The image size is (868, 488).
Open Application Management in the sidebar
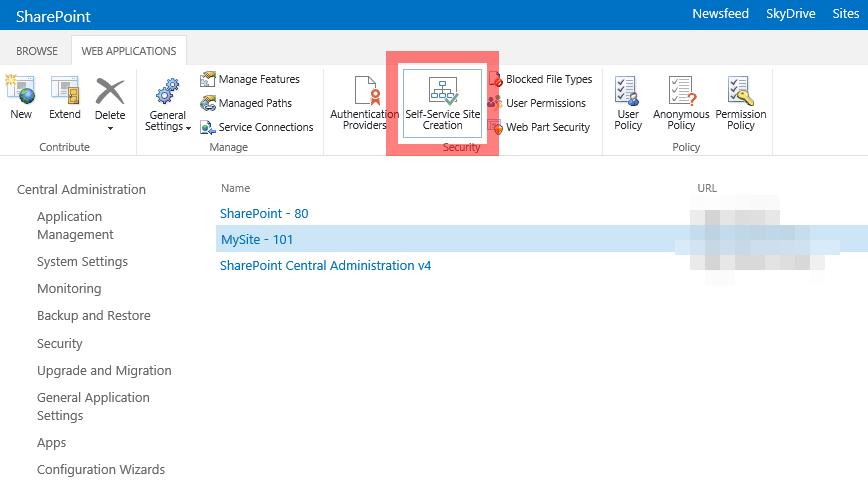pyautogui.click(x=75, y=225)
